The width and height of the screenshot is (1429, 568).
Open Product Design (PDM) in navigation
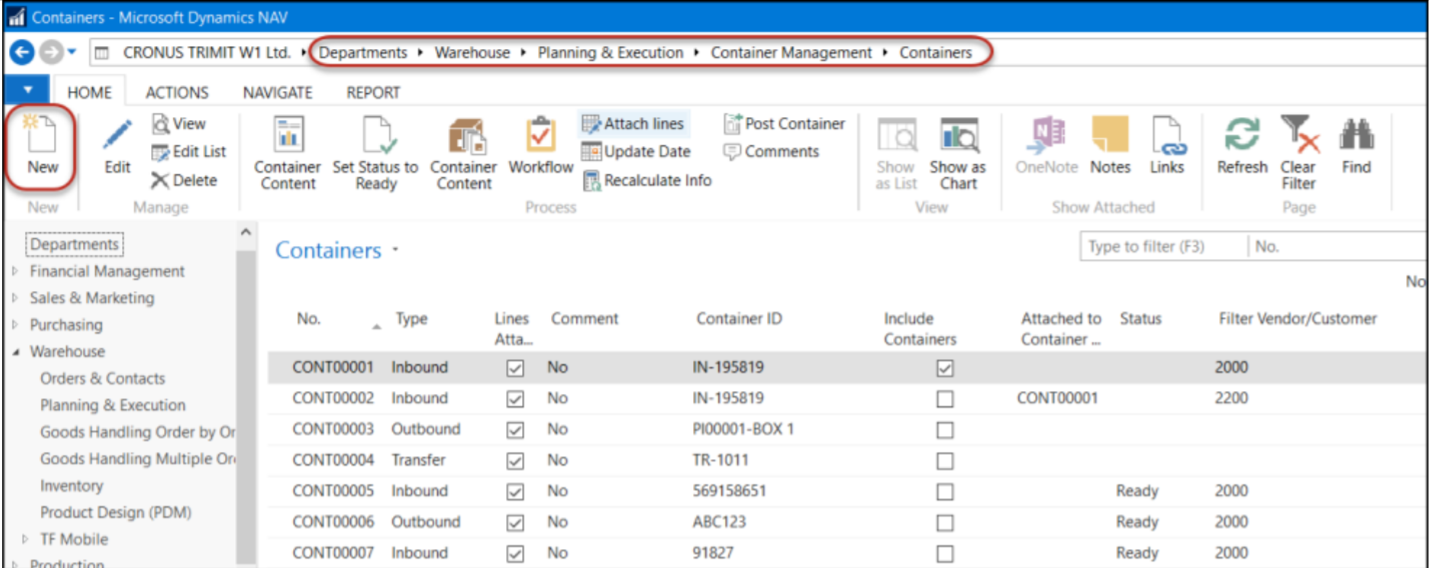[x=115, y=512]
